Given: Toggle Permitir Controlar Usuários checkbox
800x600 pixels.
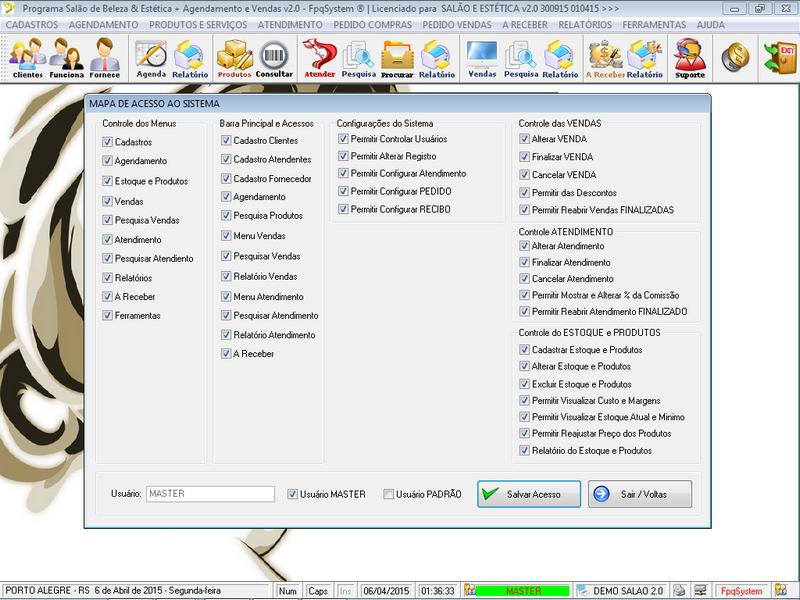Looking at the screenshot, I should tap(343, 138).
